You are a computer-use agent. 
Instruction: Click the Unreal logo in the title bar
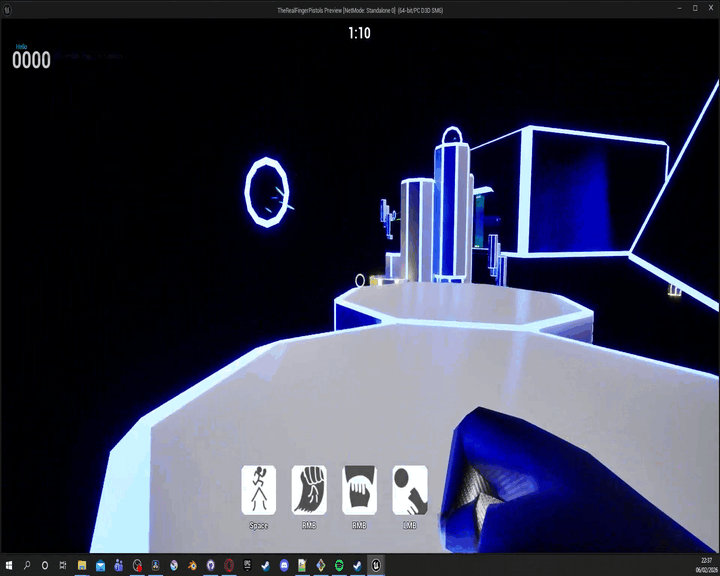pyautogui.click(x=7, y=9)
